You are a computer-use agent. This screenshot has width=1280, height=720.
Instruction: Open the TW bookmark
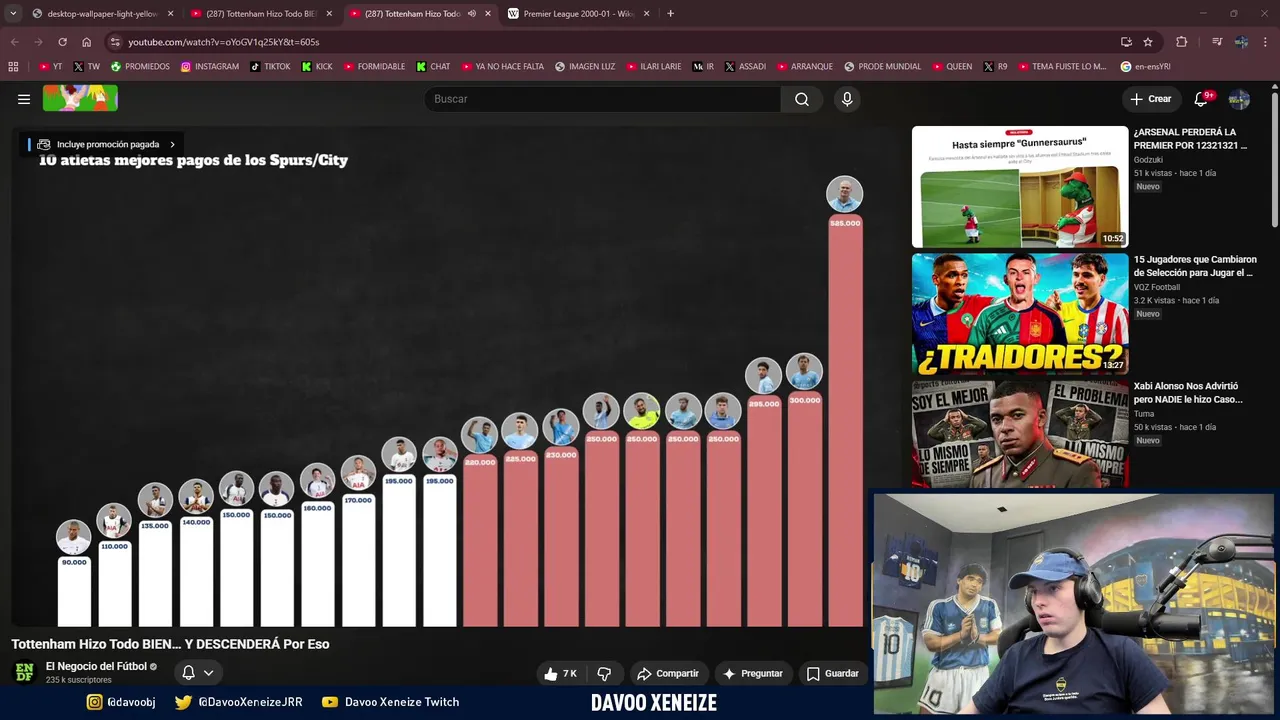tap(86, 67)
